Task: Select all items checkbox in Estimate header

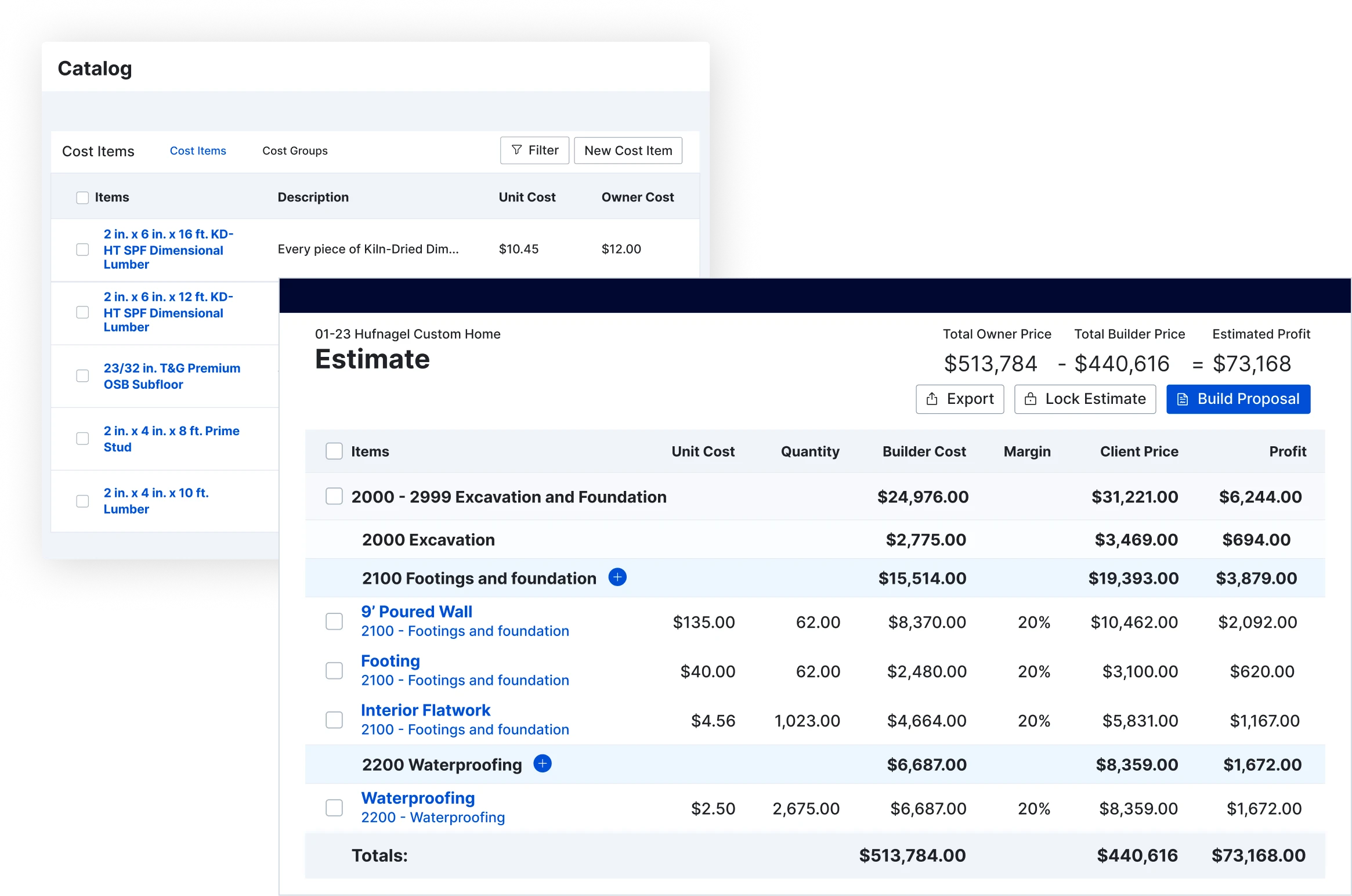Action: click(x=334, y=451)
